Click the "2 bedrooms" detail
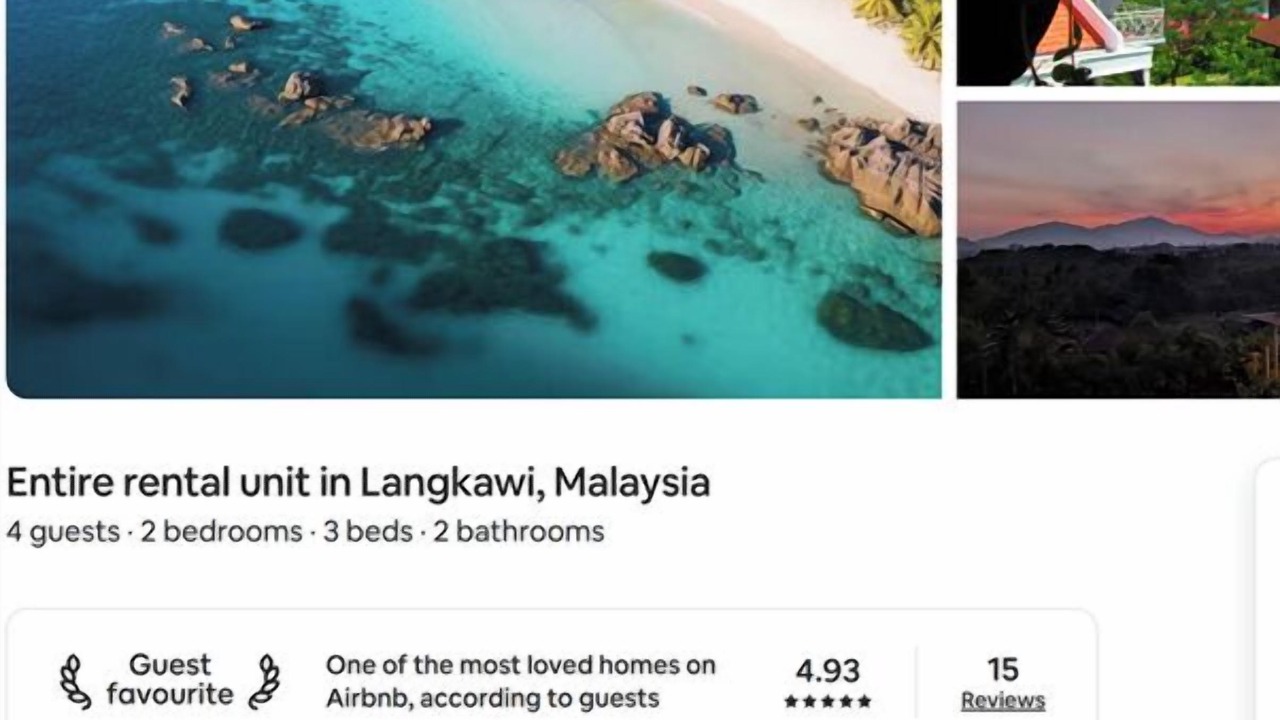Image resolution: width=1280 pixels, height=720 pixels. (221, 531)
